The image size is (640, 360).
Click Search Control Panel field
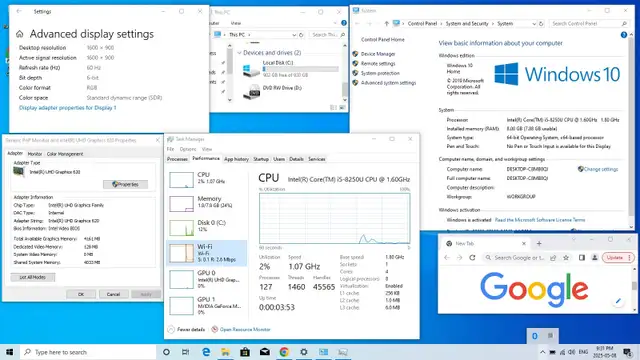tap(589, 24)
